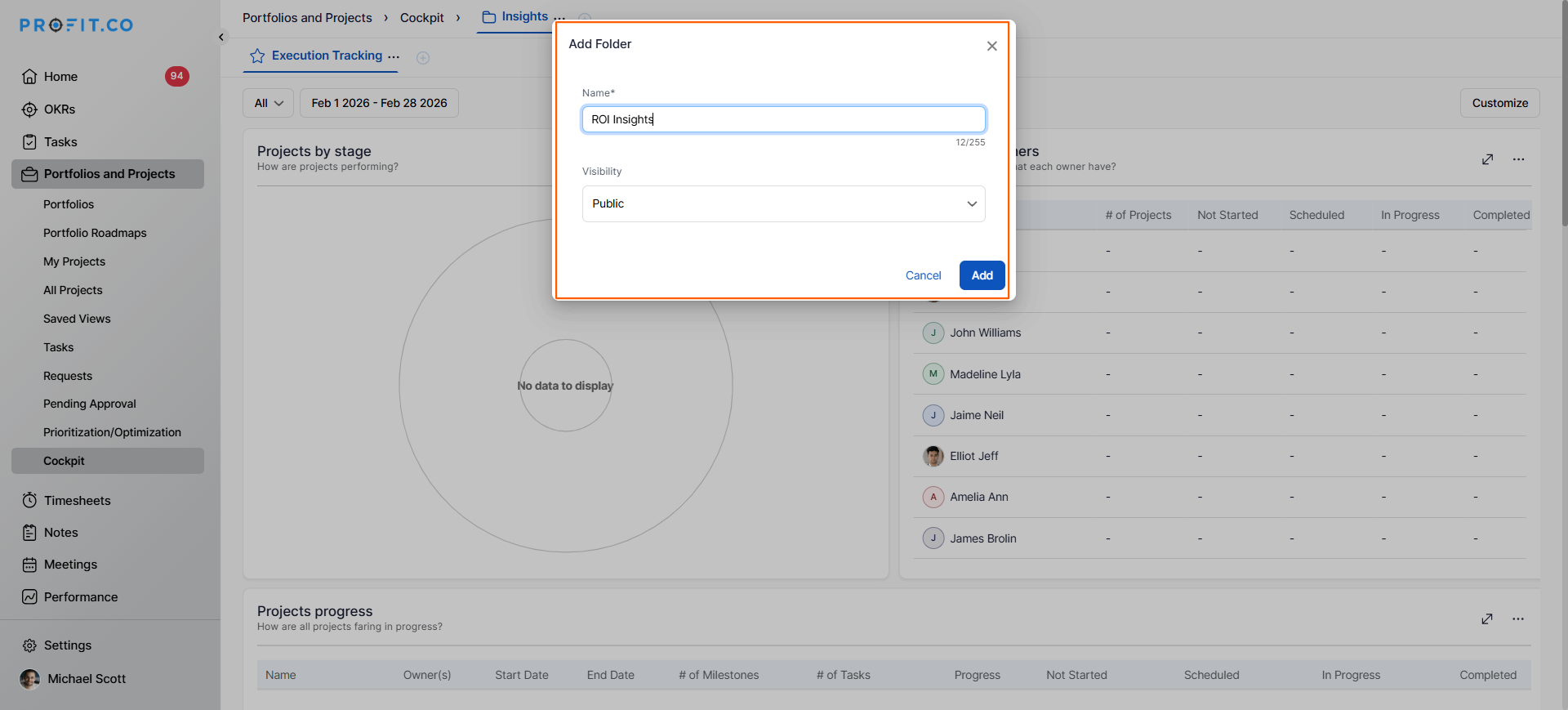The width and height of the screenshot is (1568, 710).
Task: Click the Add button in dialog
Action: (982, 275)
